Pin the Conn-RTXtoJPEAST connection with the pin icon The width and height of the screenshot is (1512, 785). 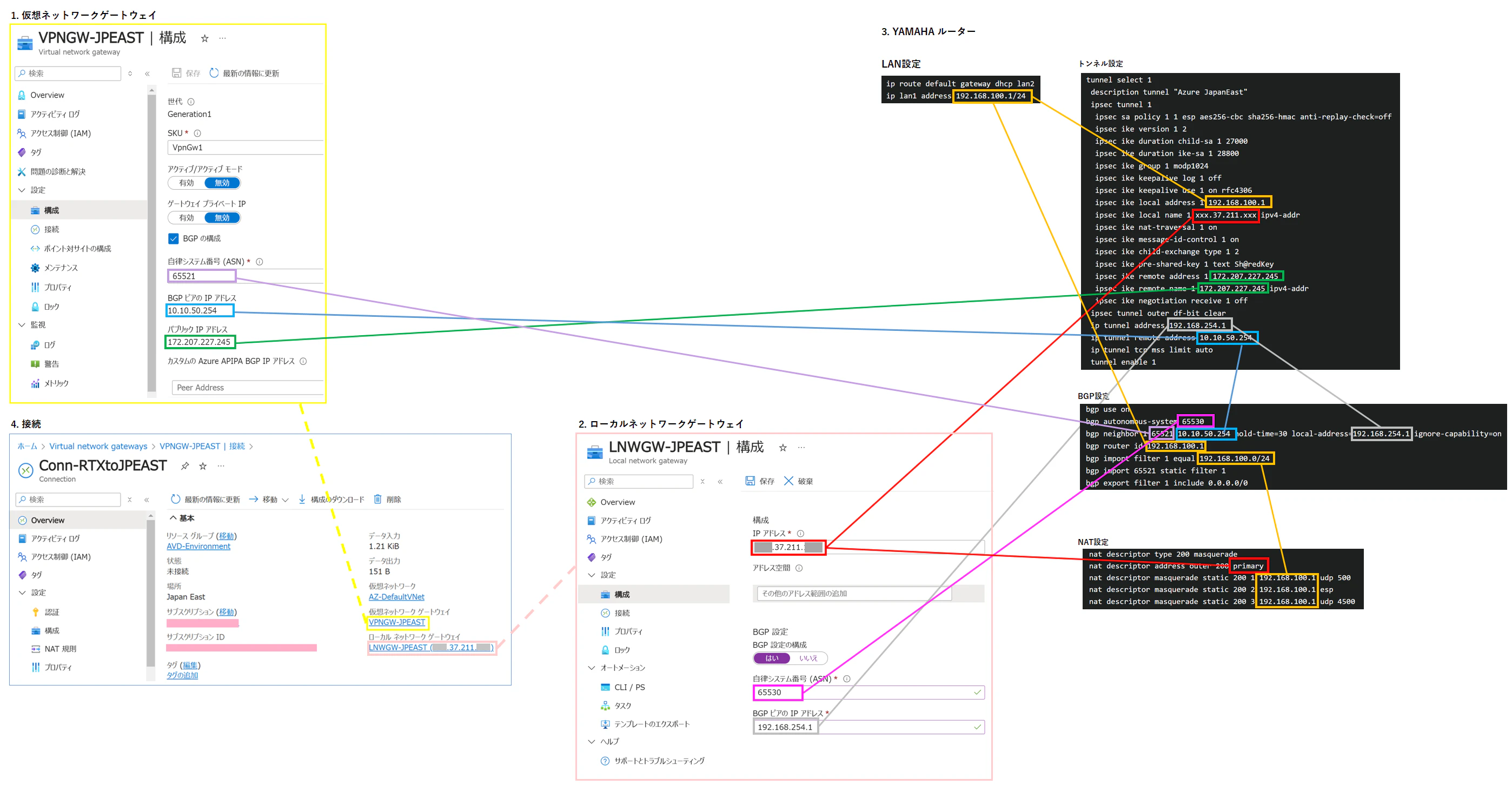185,466
